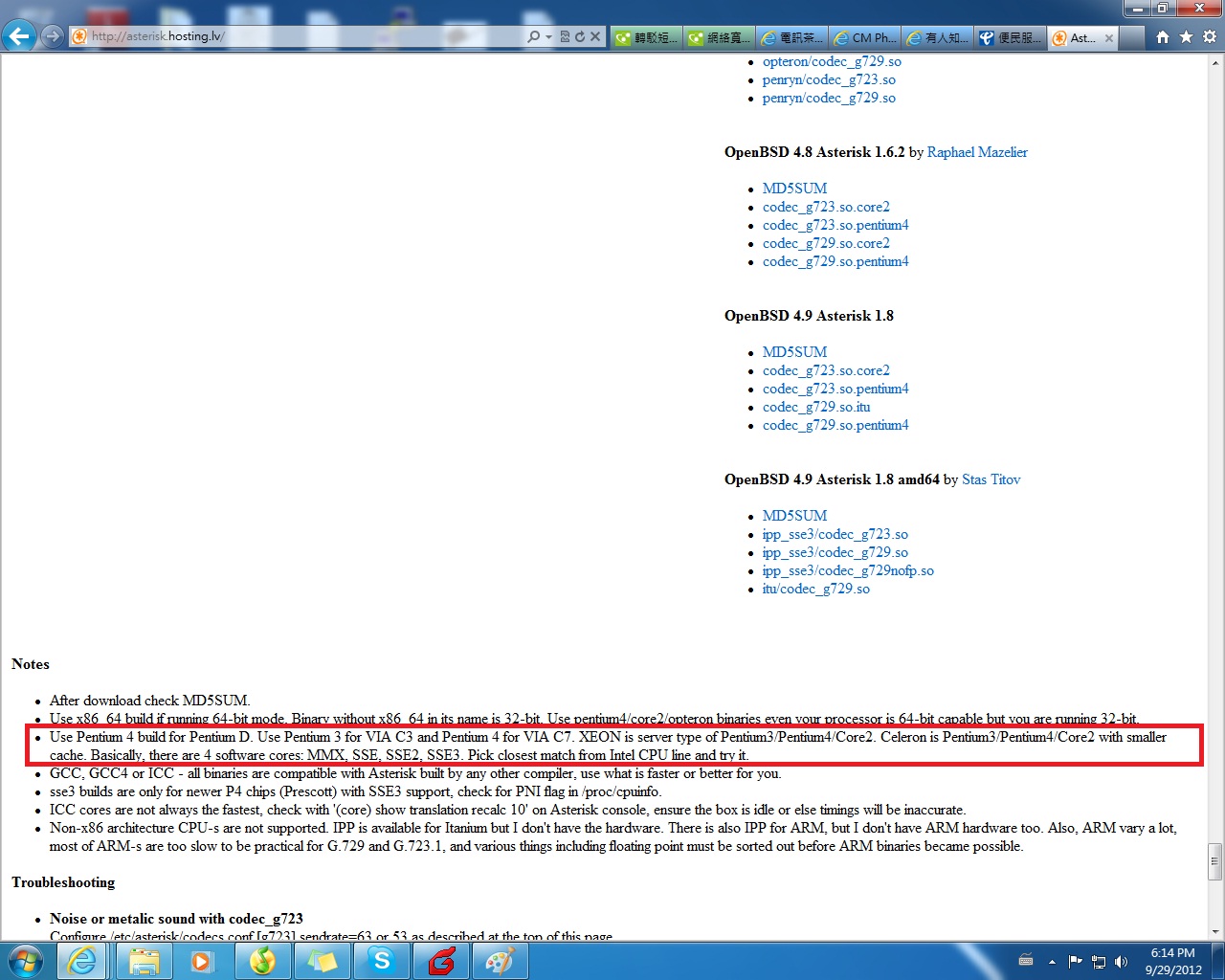Click the Show Desktop strip at the taskbar edge
The image size is (1225, 980).
click(1218, 961)
